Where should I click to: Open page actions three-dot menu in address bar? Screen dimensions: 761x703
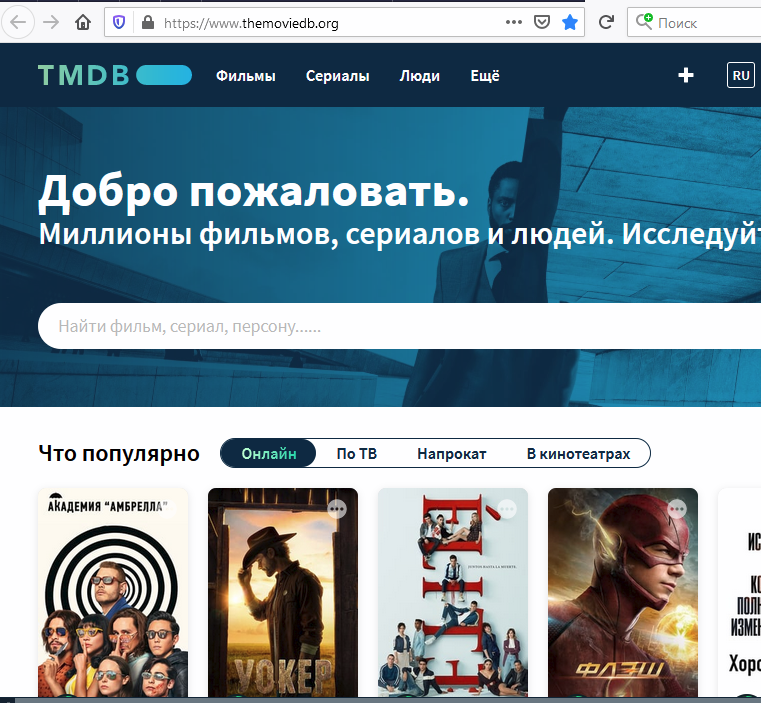tap(513, 22)
